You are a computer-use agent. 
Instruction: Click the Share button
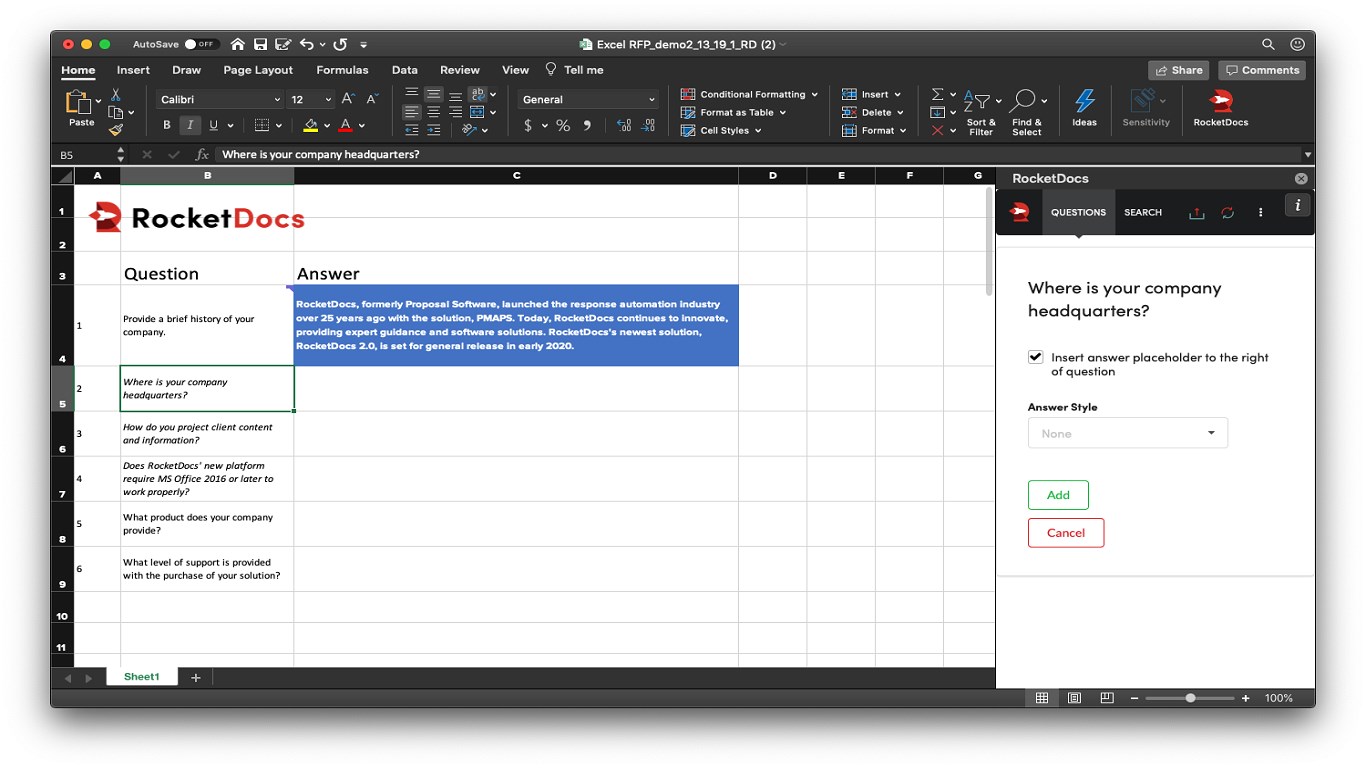[x=1178, y=70]
